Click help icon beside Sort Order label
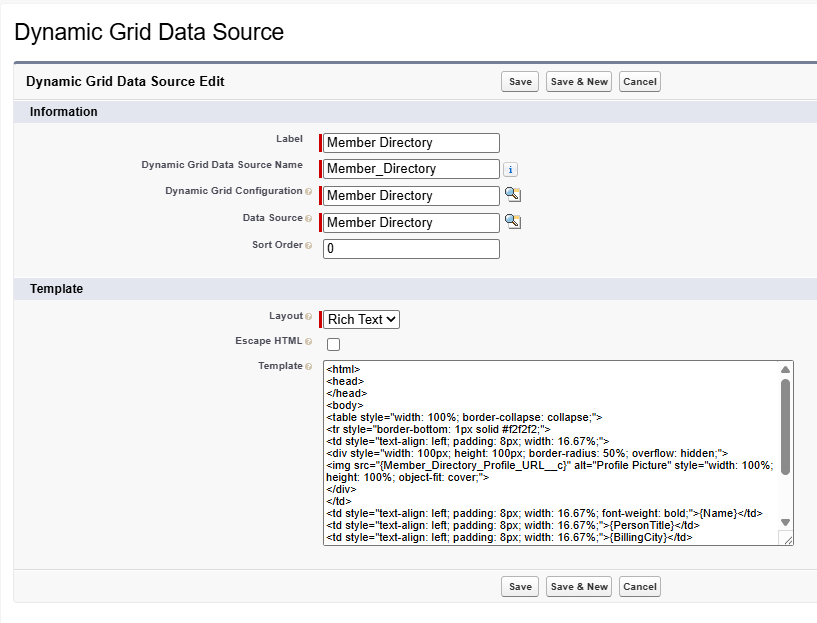Viewport: 817px width, 623px height. tap(308, 245)
